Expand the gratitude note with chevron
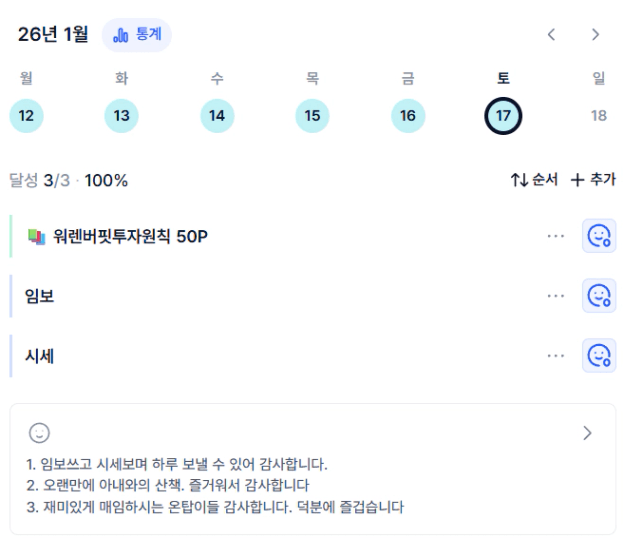This screenshot has height=538, width=624. [x=587, y=433]
